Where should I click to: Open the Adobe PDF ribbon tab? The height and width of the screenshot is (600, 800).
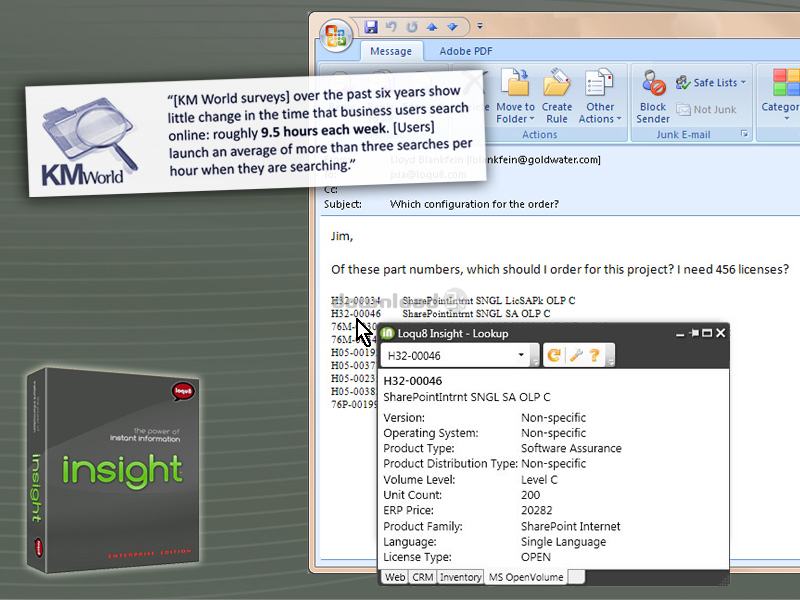click(466, 51)
